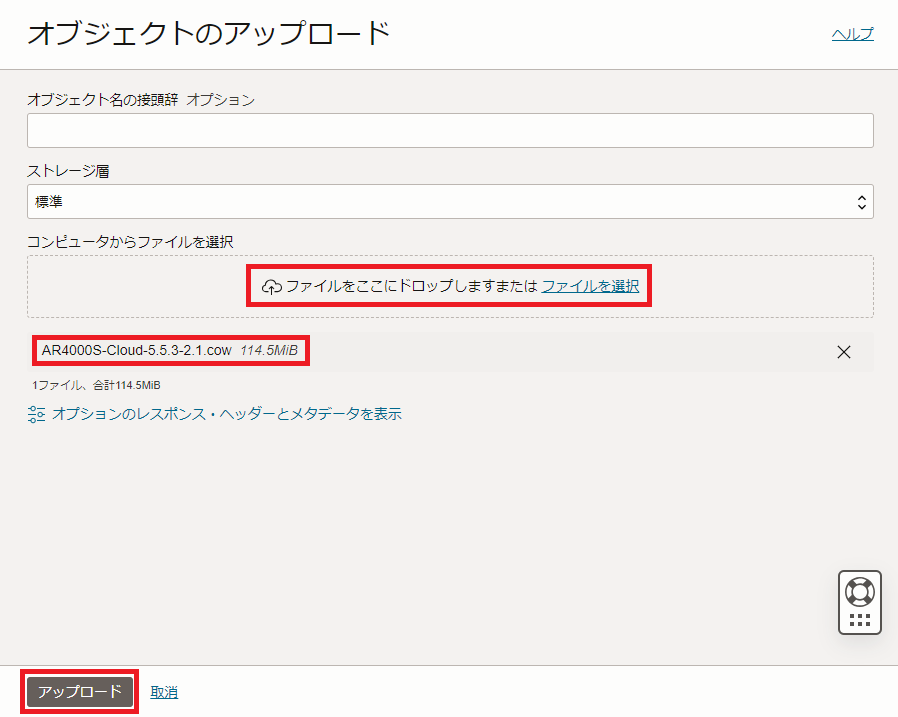Screen dimensions: 898x717
Task: Click the sliders icon beside optional headers link
Action: point(37,414)
